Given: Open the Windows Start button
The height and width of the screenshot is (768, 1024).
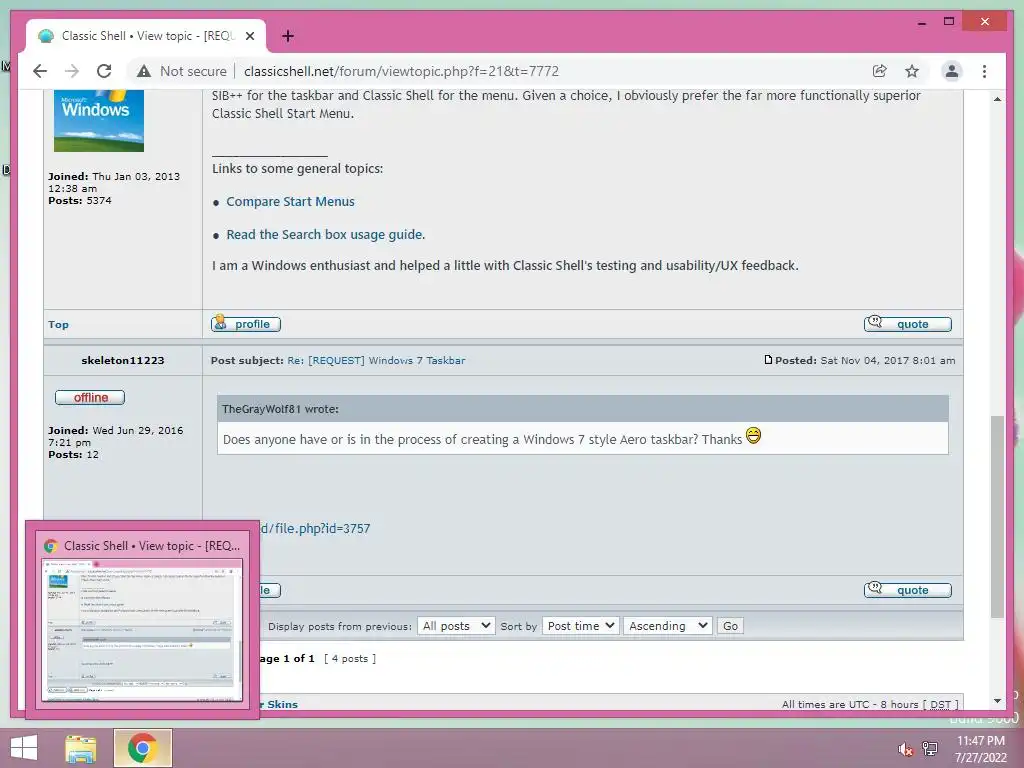Looking at the screenshot, I should 24,748.
